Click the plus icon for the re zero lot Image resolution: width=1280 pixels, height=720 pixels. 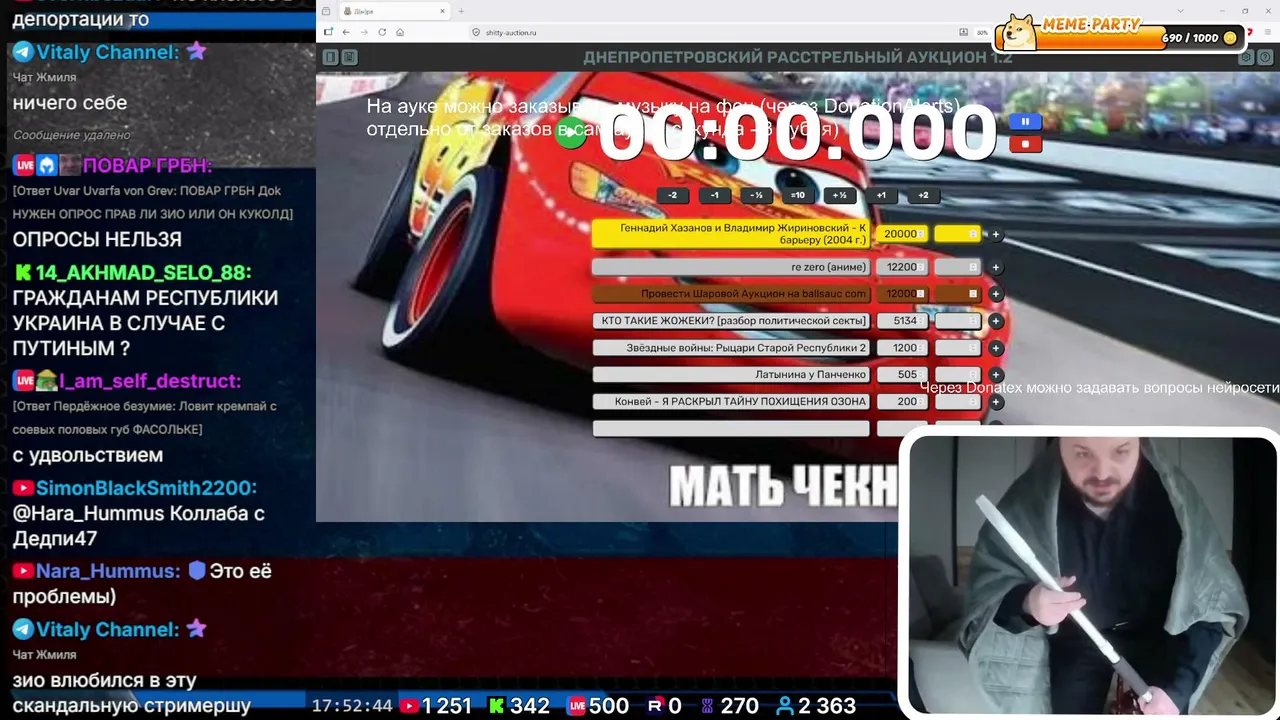pyautogui.click(x=996, y=268)
